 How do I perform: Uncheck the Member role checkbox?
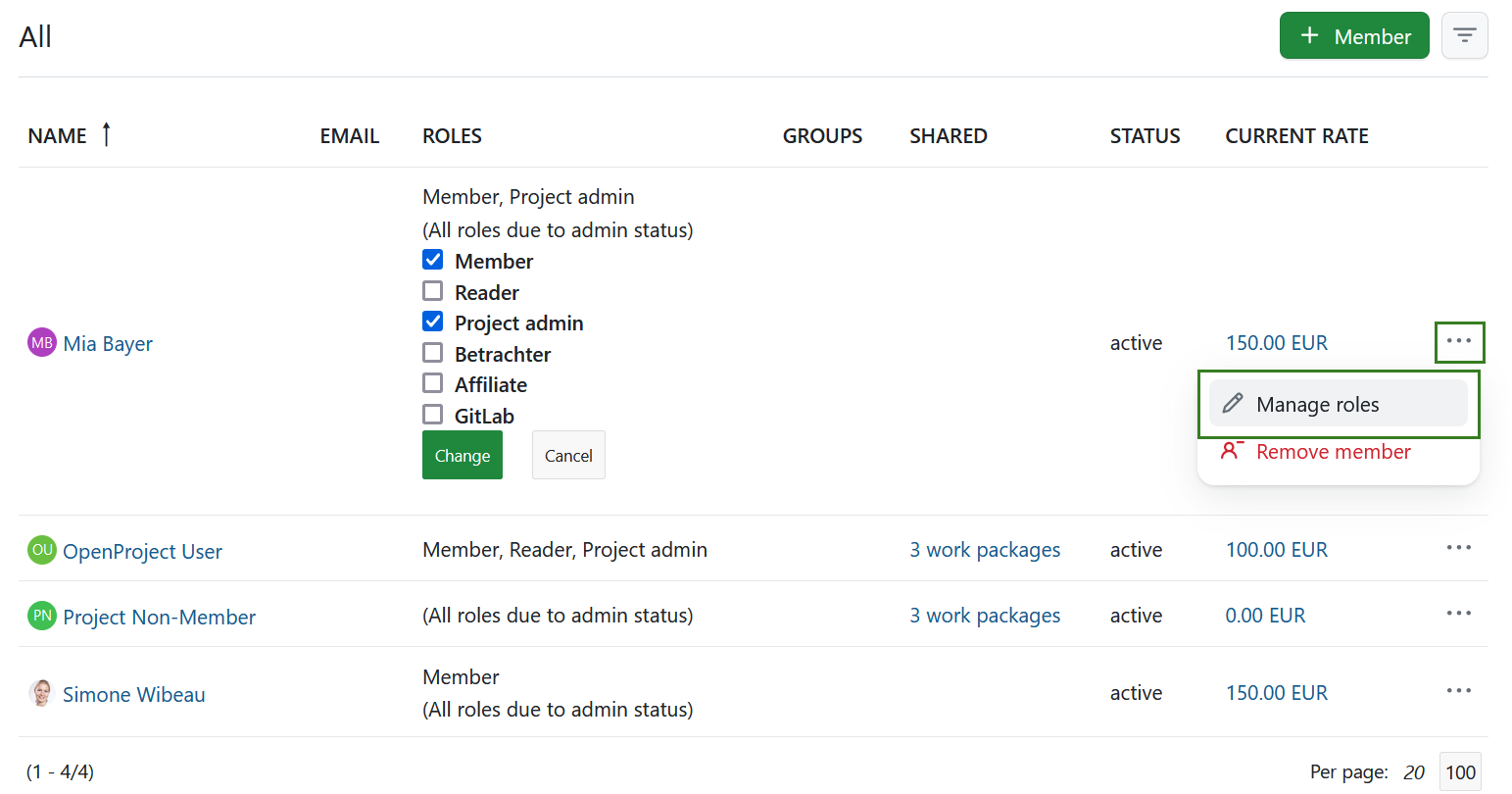[432, 259]
